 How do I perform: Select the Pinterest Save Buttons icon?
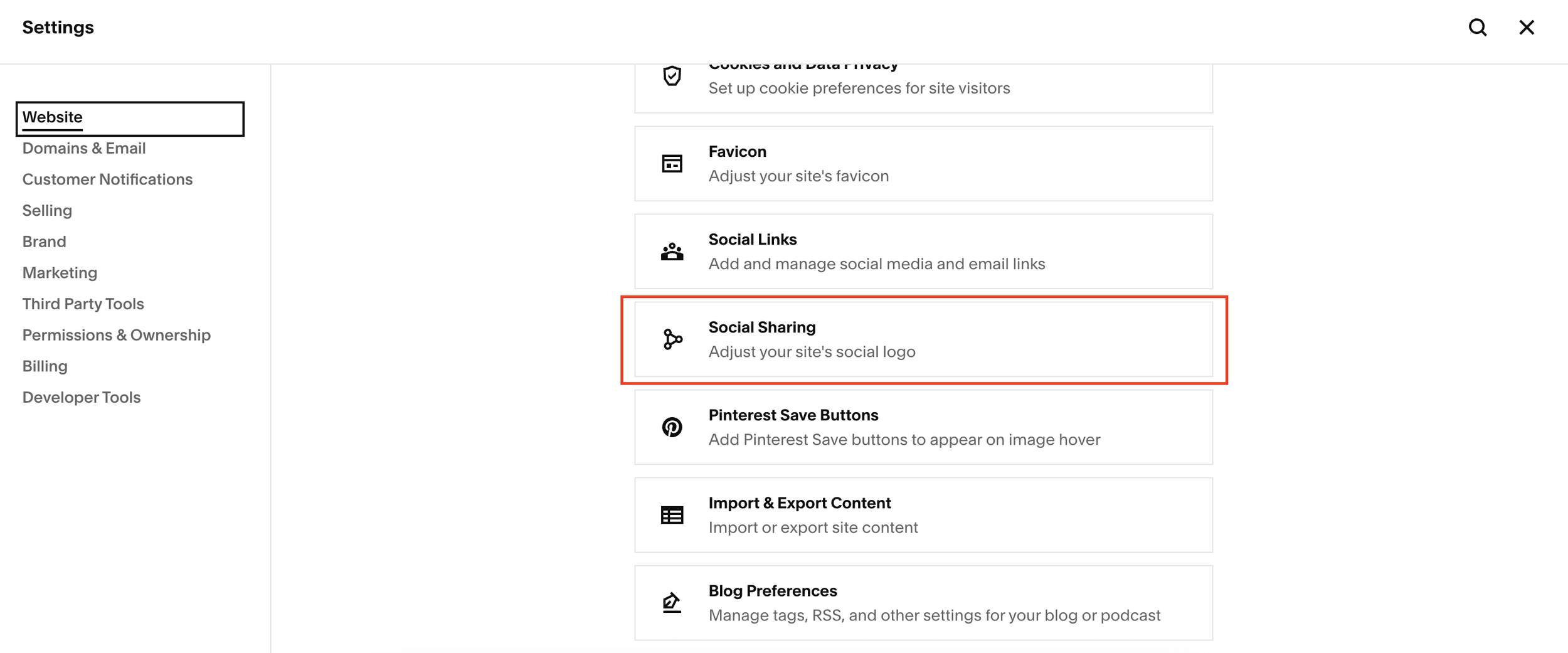click(x=671, y=427)
